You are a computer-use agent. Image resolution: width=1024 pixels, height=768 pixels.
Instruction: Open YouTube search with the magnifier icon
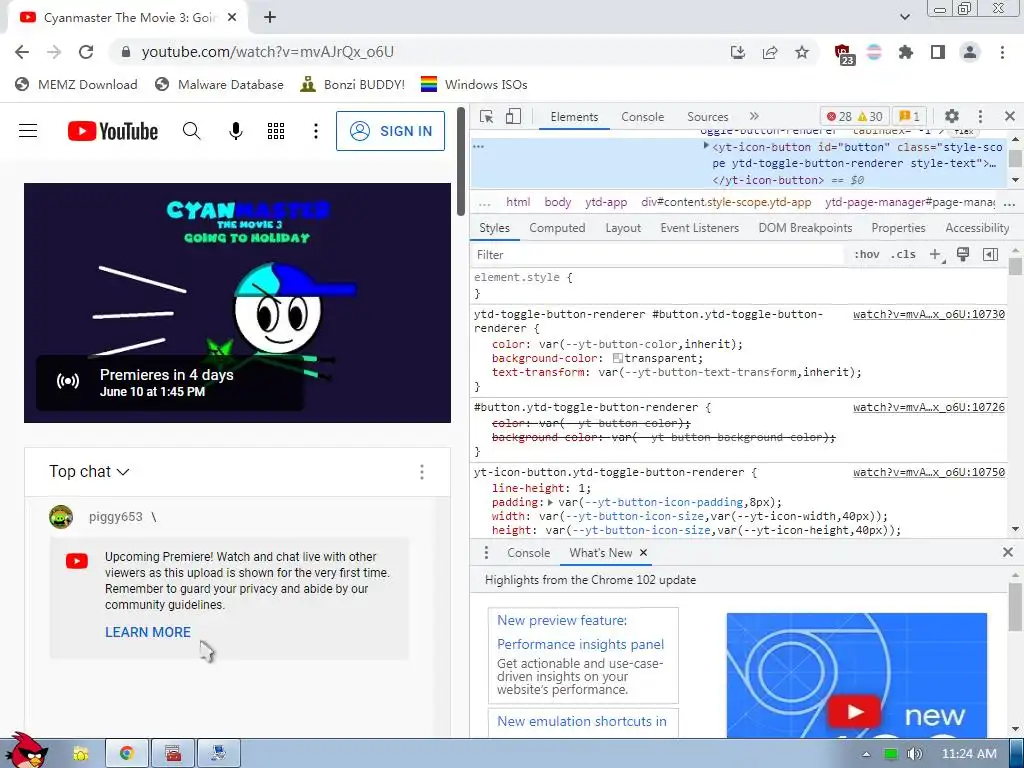click(191, 131)
